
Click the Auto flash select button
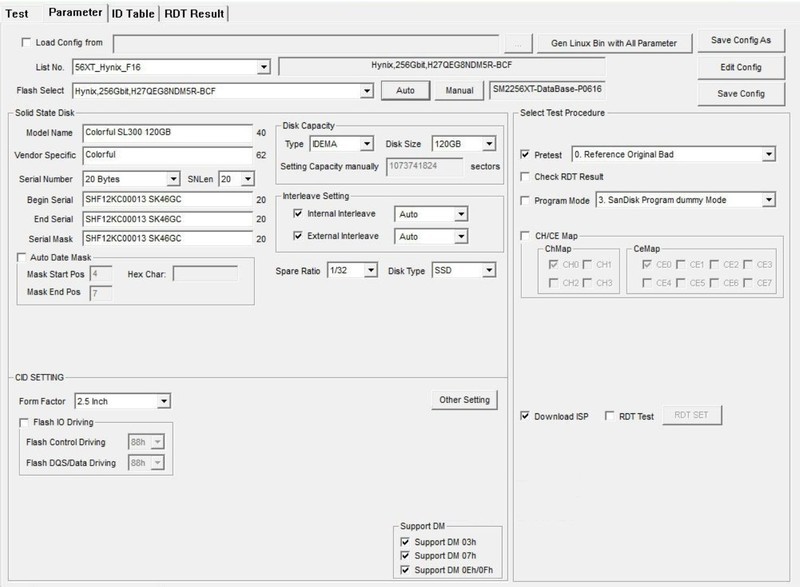click(405, 92)
